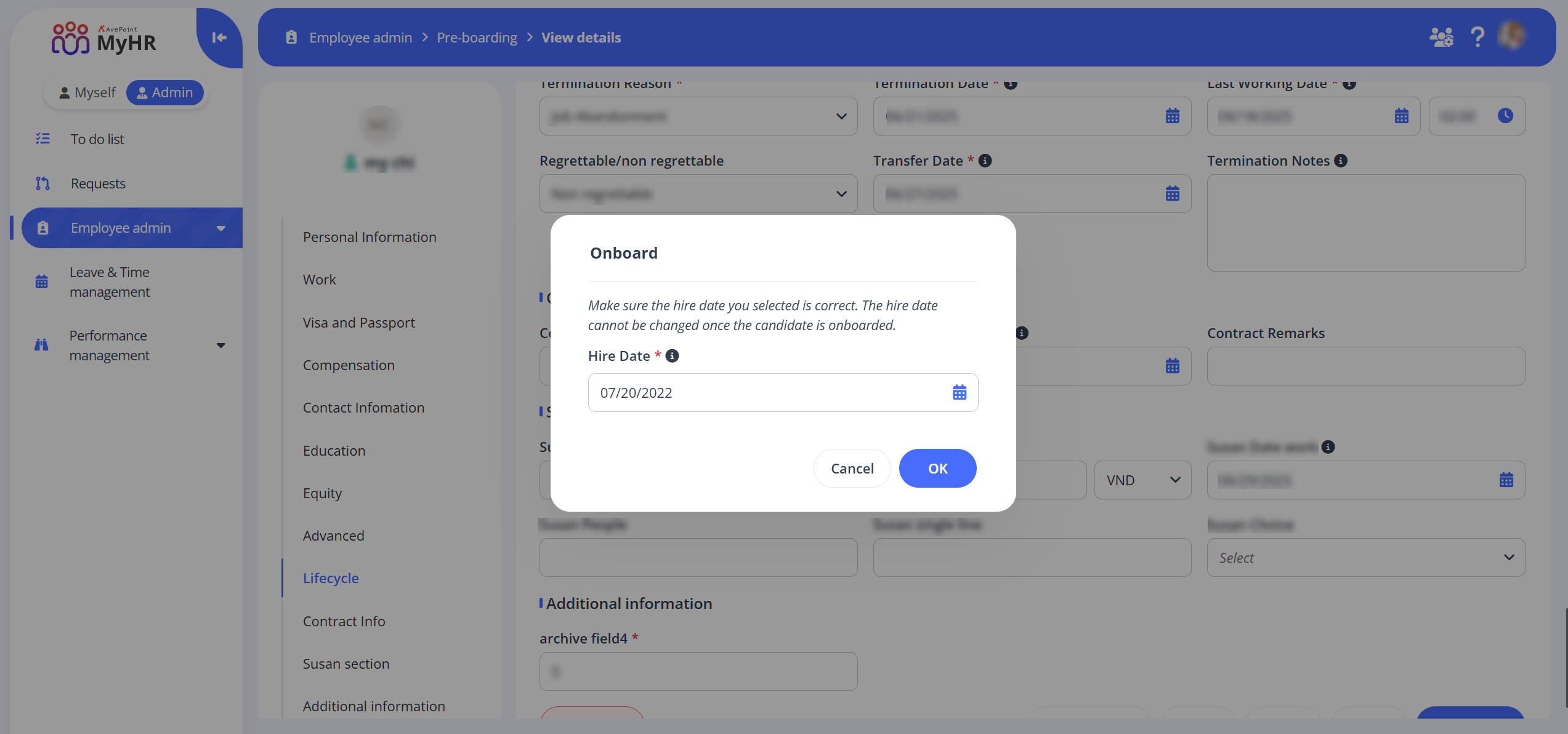1568x734 pixels.
Task: Open Hire Date calendar picker icon
Action: click(x=959, y=392)
